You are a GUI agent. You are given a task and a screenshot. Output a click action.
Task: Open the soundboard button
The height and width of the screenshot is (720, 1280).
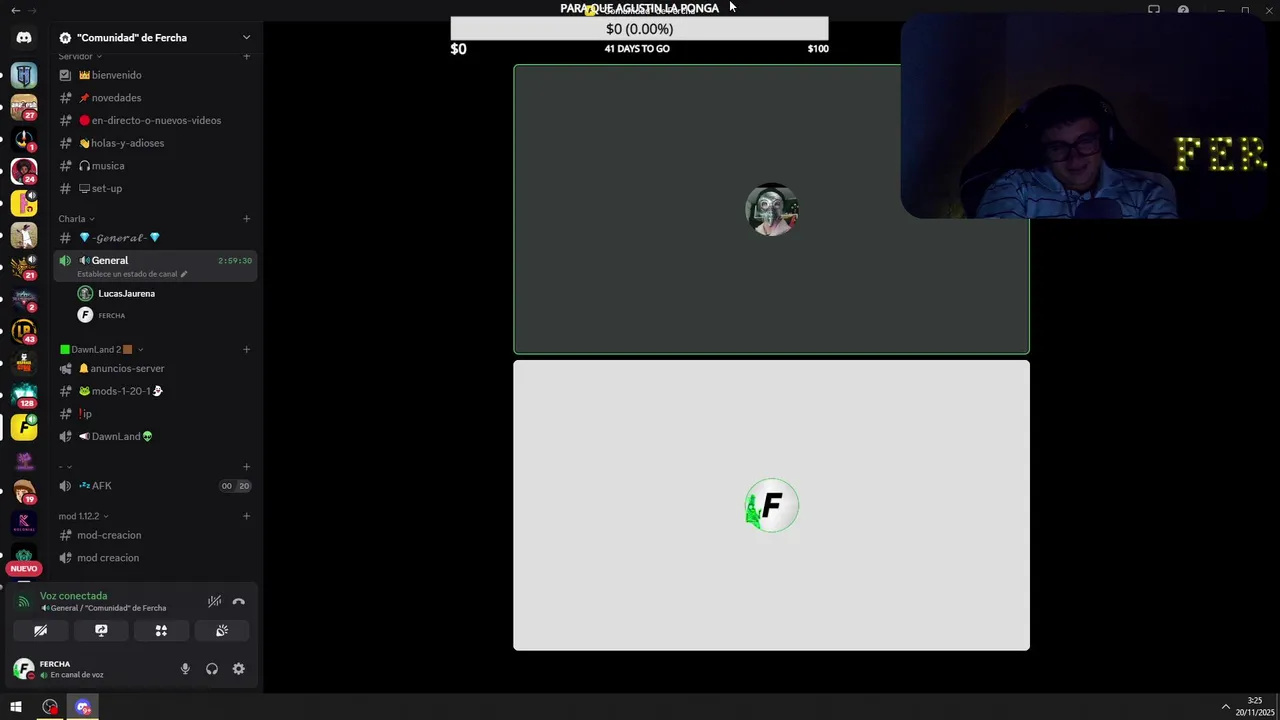coord(222,631)
